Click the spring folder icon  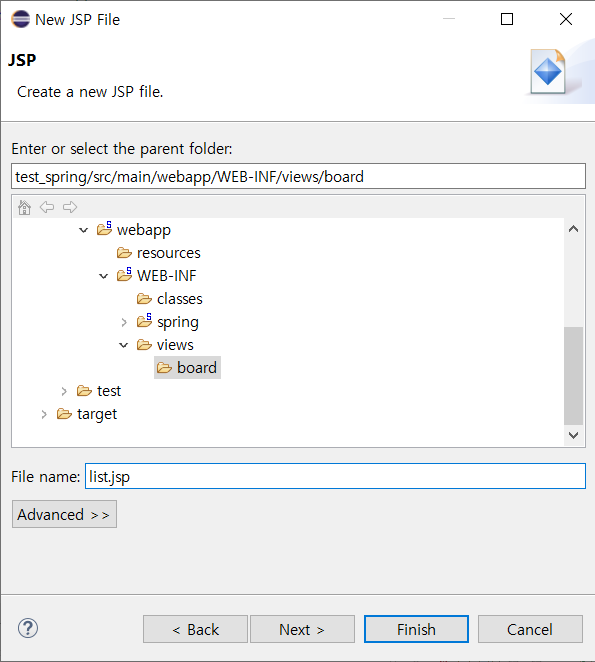point(144,321)
